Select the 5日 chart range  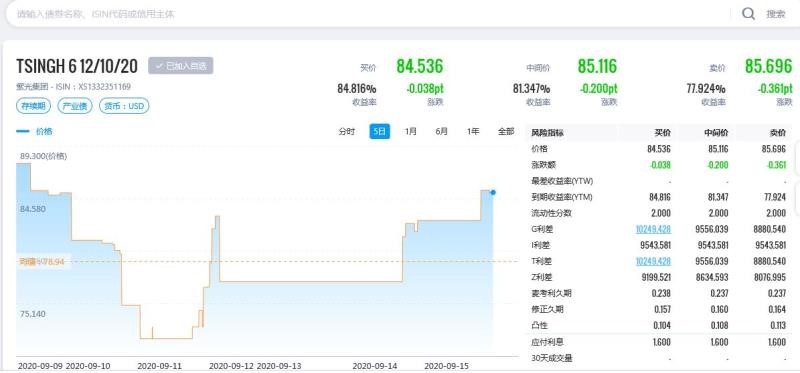point(380,132)
